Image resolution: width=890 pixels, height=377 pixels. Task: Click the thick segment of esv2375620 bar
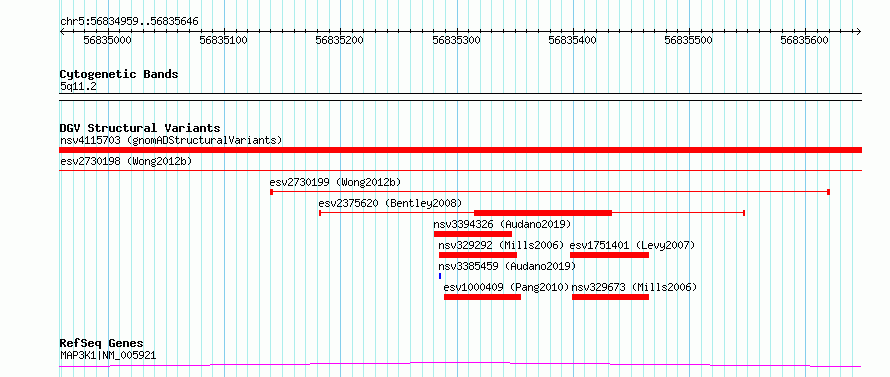[x=543, y=213]
